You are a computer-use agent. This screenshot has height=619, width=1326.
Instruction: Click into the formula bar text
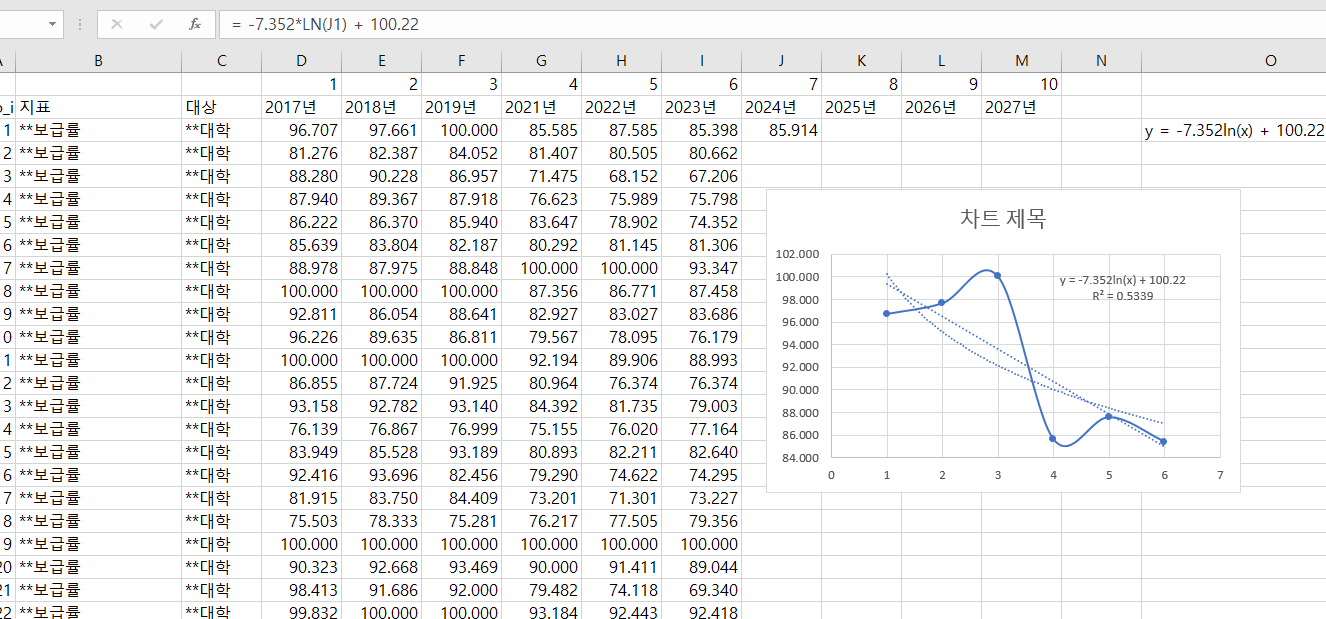click(x=772, y=24)
